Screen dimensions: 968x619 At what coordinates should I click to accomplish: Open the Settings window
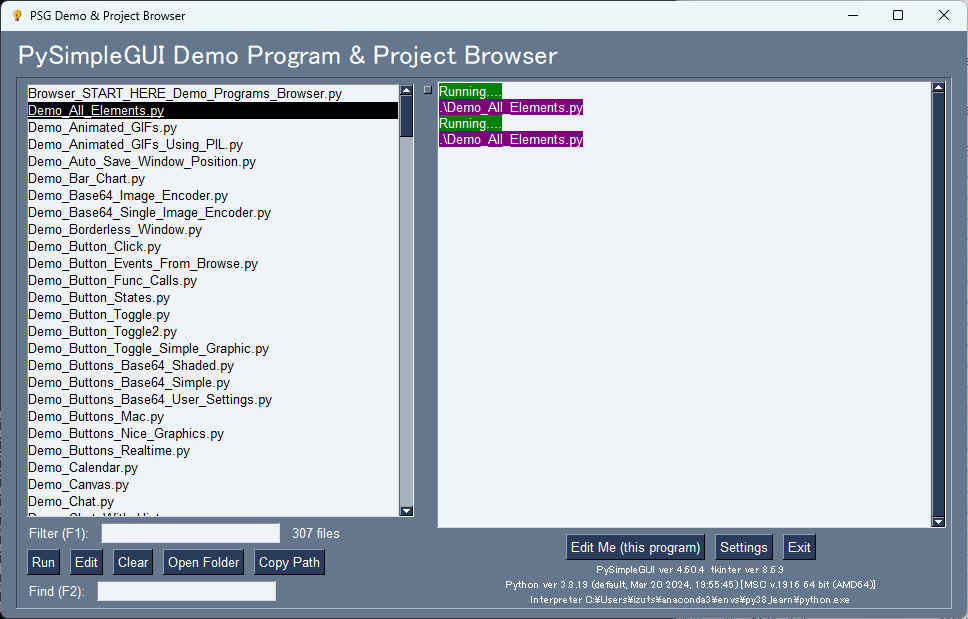click(x=743, y=547)
